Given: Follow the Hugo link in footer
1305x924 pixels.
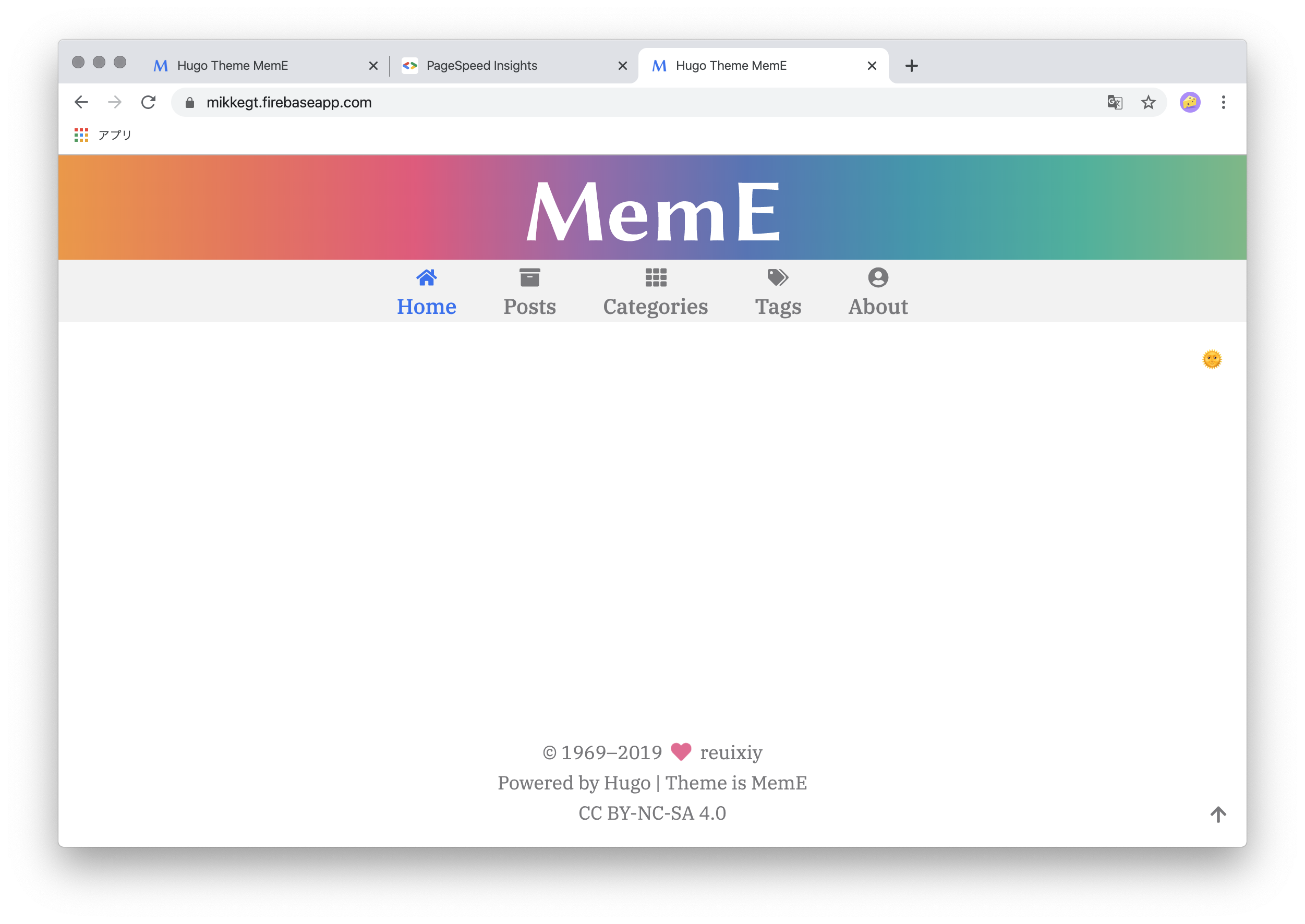Looking at the screenshot, I should [626, 783].
